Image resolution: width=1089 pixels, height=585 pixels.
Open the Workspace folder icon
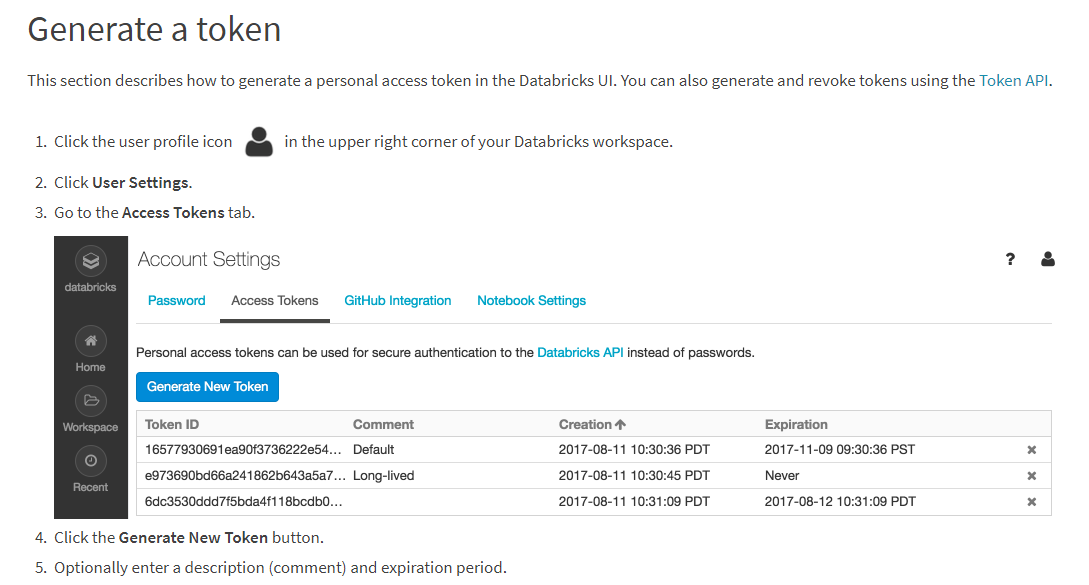(91, 401)
